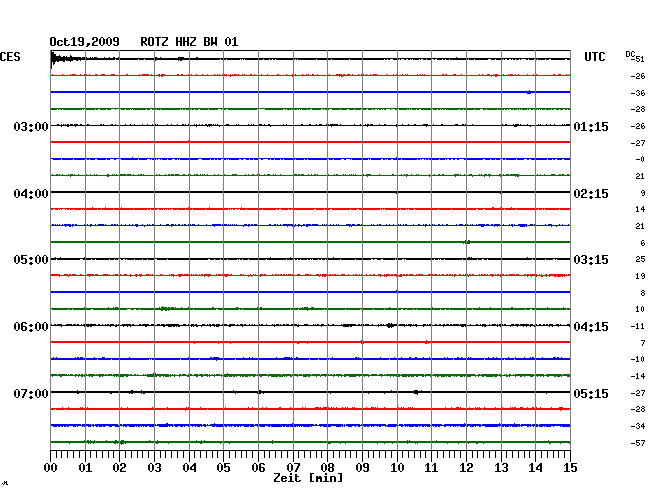
Task: Click the DC offset value 51
Action: pos(640,59)
